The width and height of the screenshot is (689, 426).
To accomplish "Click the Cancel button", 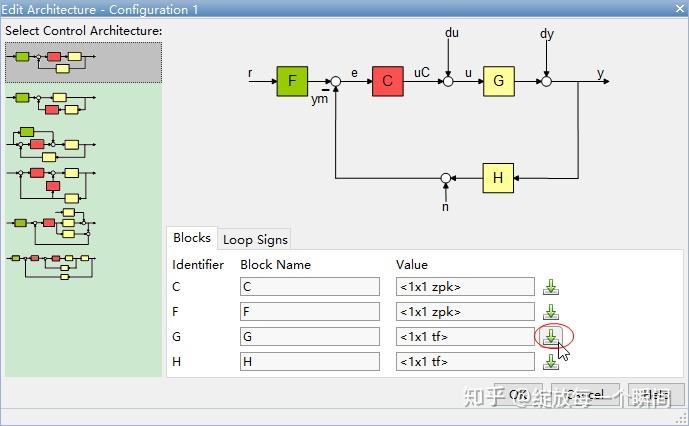I will coord(585,394).
